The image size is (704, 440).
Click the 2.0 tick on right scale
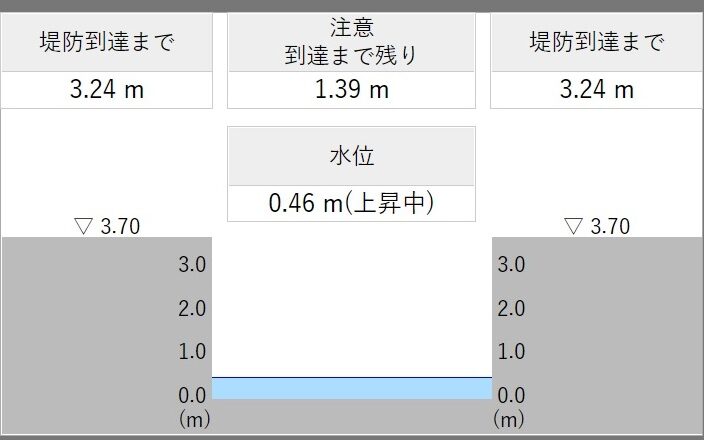click(x=511, y=308)
